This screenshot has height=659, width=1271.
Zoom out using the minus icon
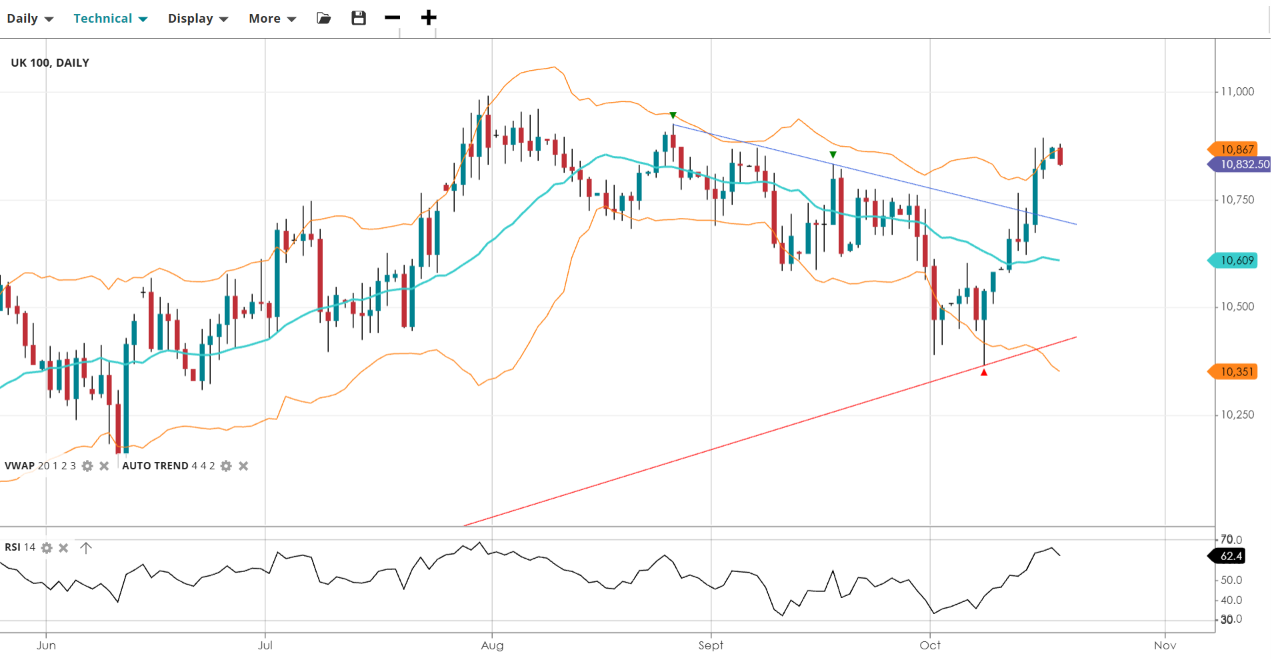pyautogui.click(x=393, y=18)
